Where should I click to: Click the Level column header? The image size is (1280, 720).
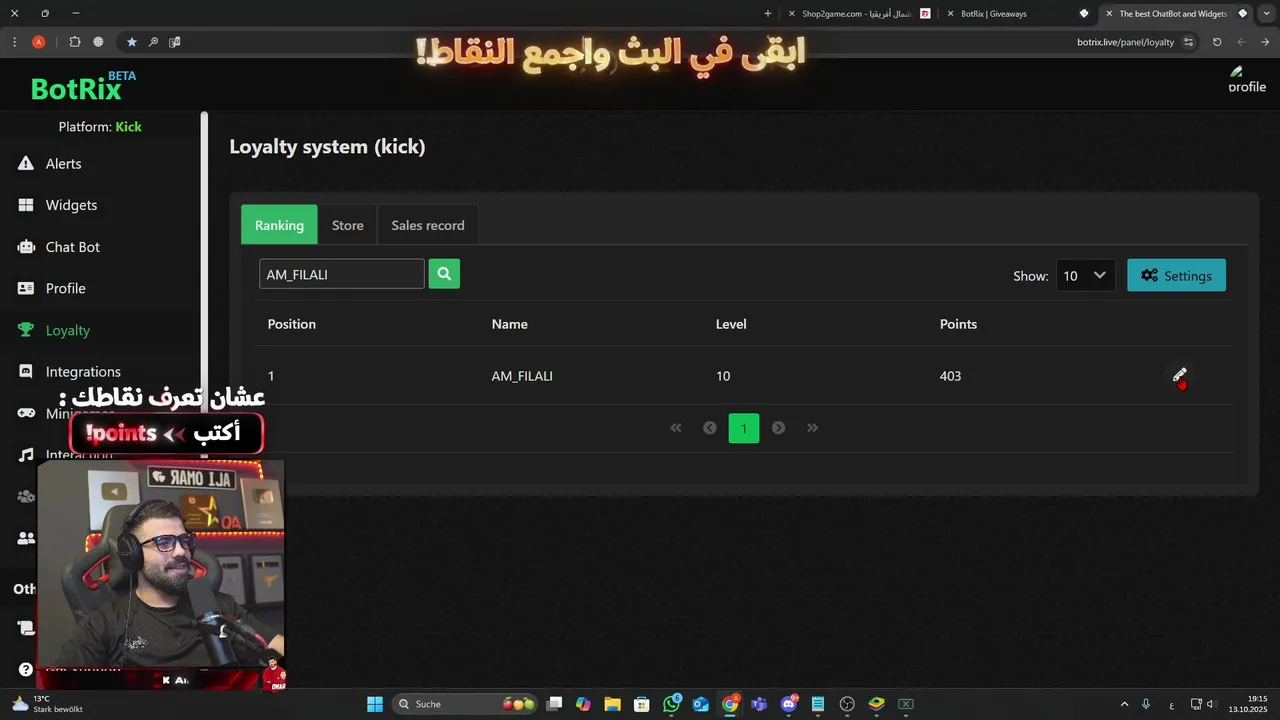click(x=731, y=324)
